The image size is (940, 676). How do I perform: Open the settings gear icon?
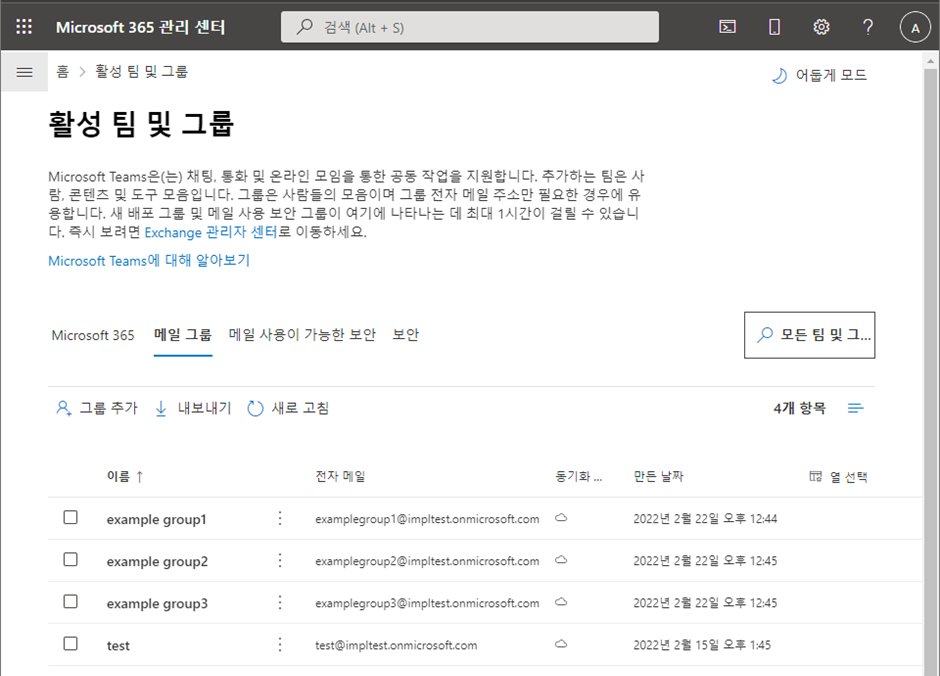[x=821, y=27]
